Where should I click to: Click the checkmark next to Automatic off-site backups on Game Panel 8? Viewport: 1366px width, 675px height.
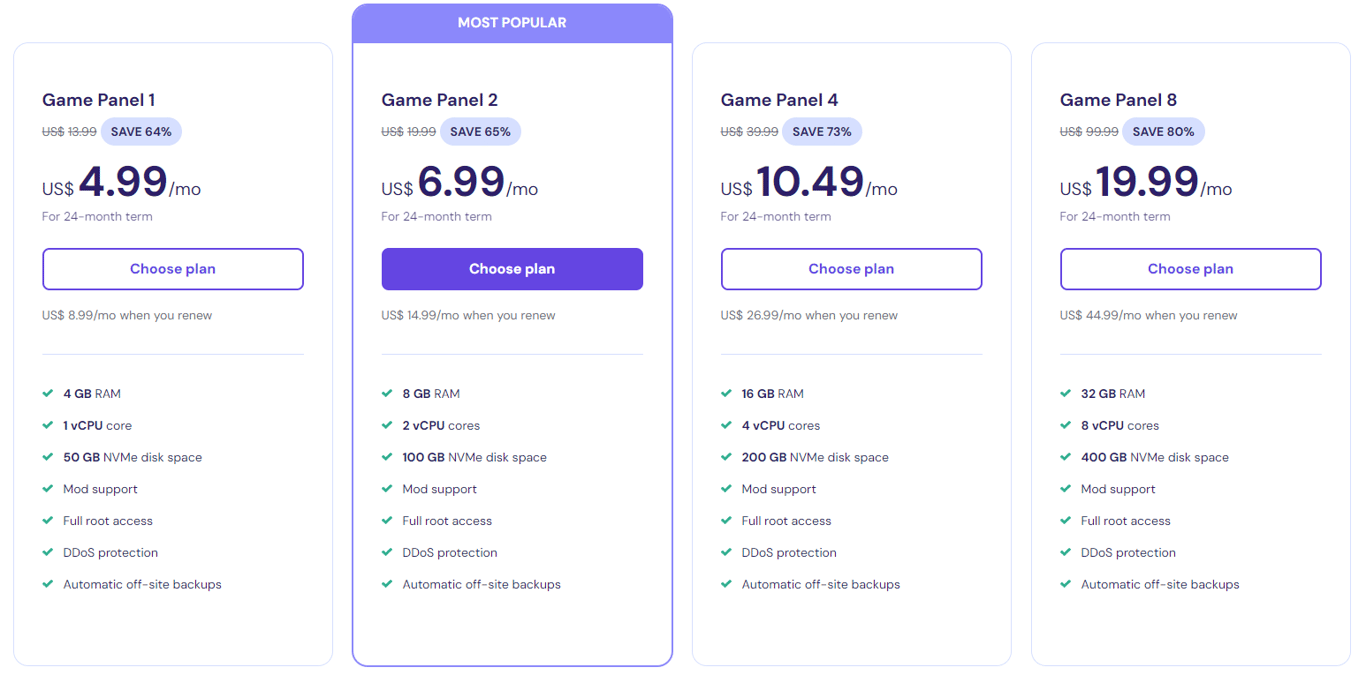pyautogui.click(x=1064, y=584)
